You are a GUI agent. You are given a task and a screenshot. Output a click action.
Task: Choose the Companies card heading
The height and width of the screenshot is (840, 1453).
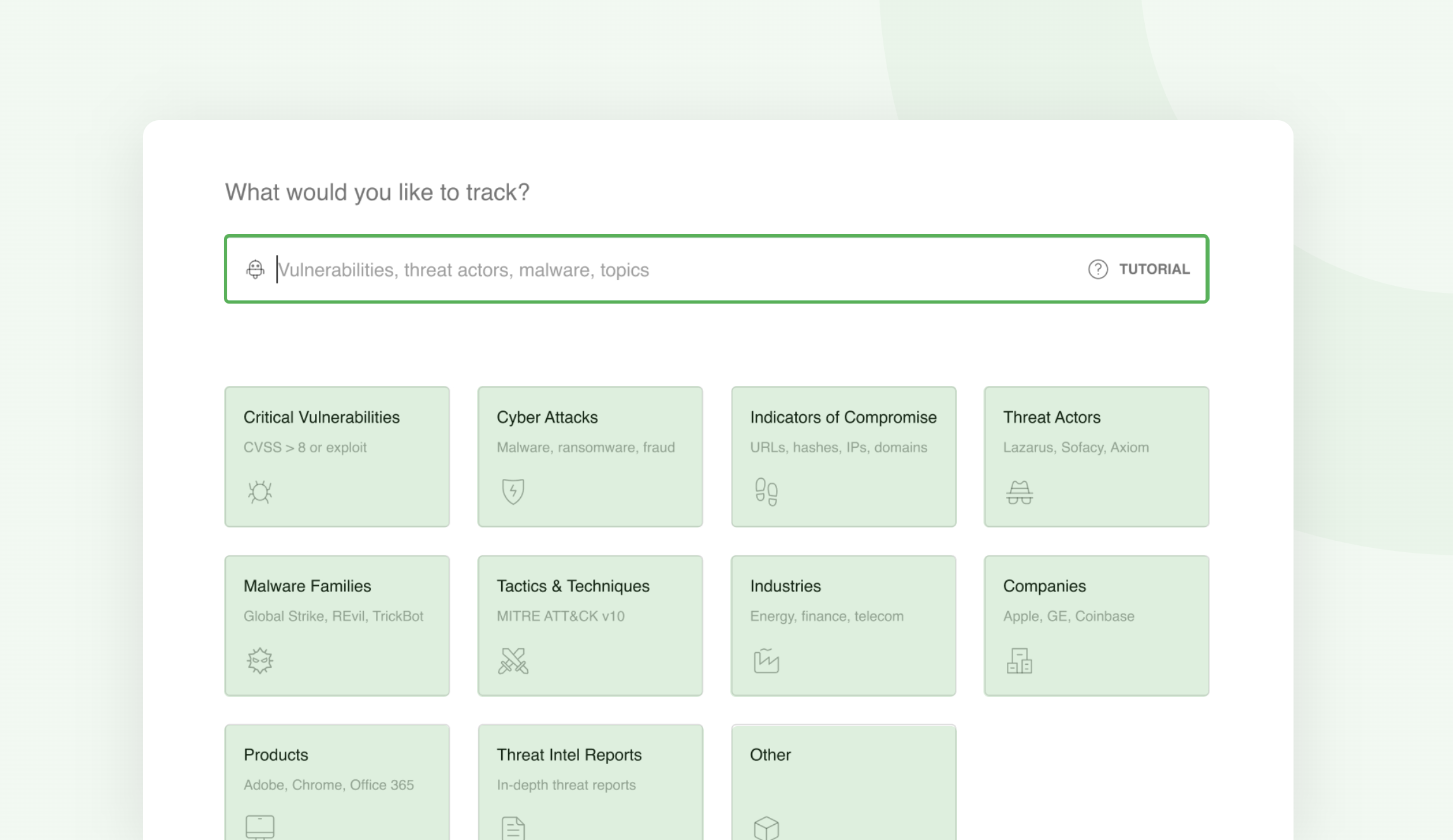[x=1044, y=586]
